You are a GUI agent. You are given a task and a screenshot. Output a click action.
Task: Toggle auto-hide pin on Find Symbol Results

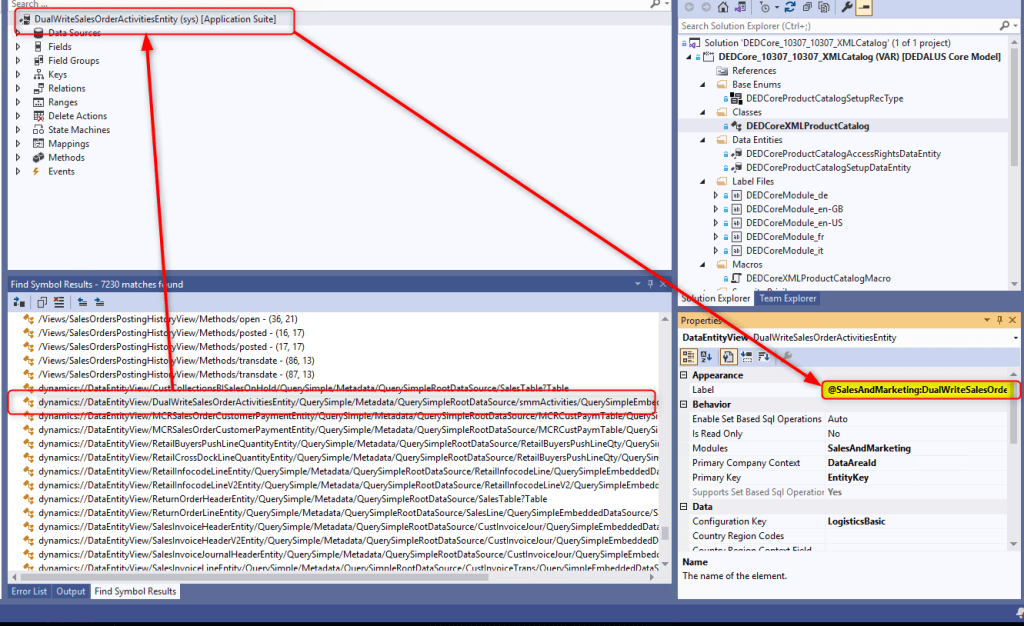pos(648,284)
